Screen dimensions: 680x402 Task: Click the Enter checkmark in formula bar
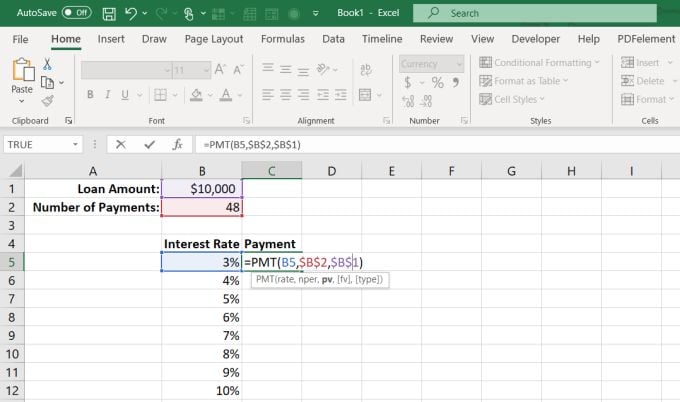150,144
